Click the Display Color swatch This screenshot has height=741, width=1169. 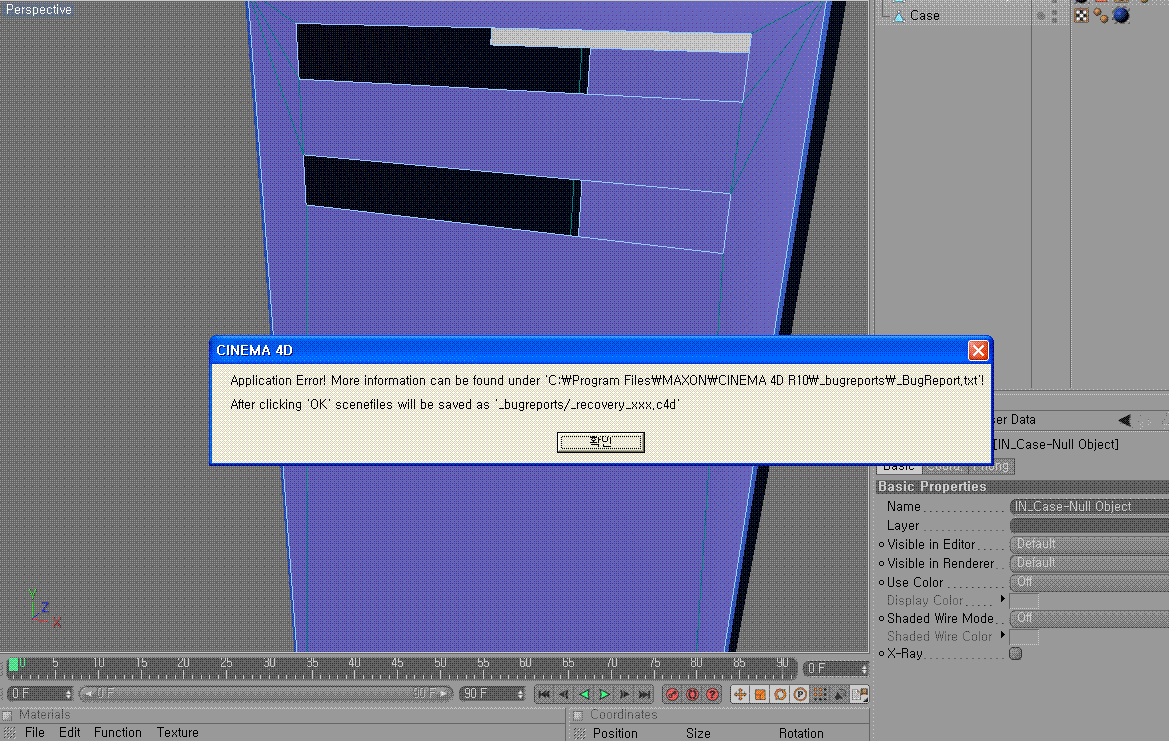tap(1024, 601)
